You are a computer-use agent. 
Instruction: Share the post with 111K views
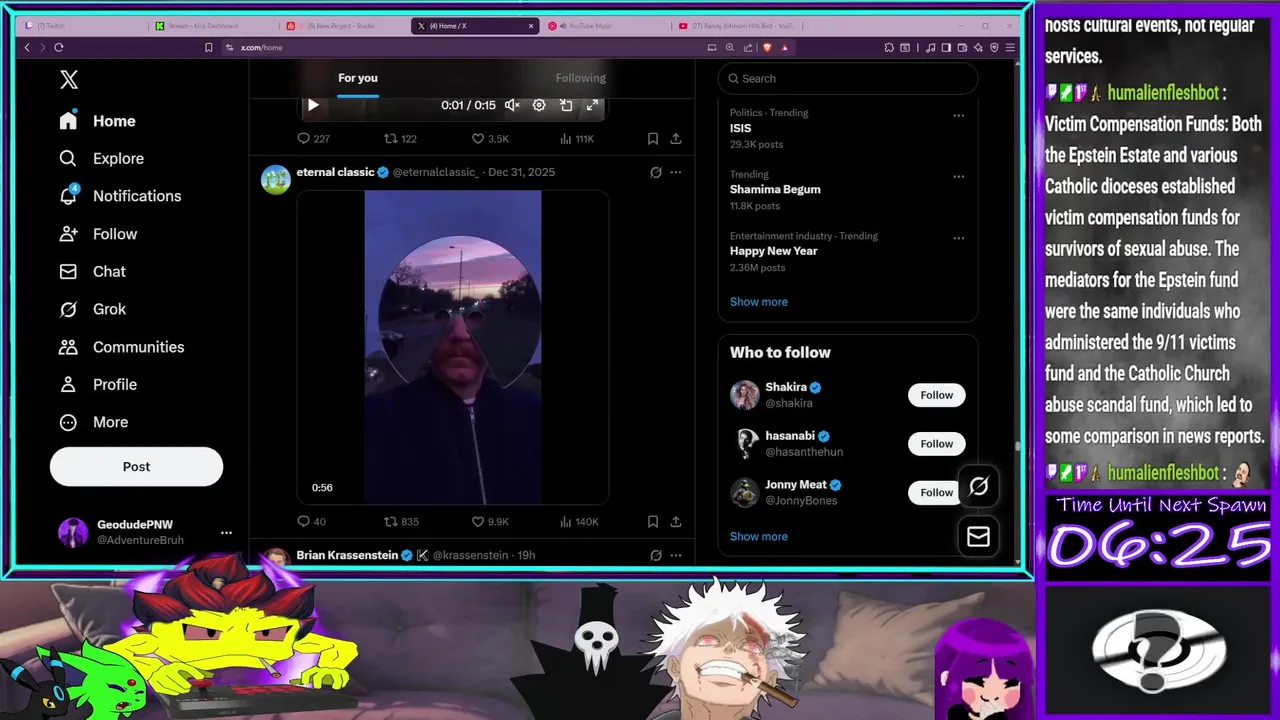point(676,139)
